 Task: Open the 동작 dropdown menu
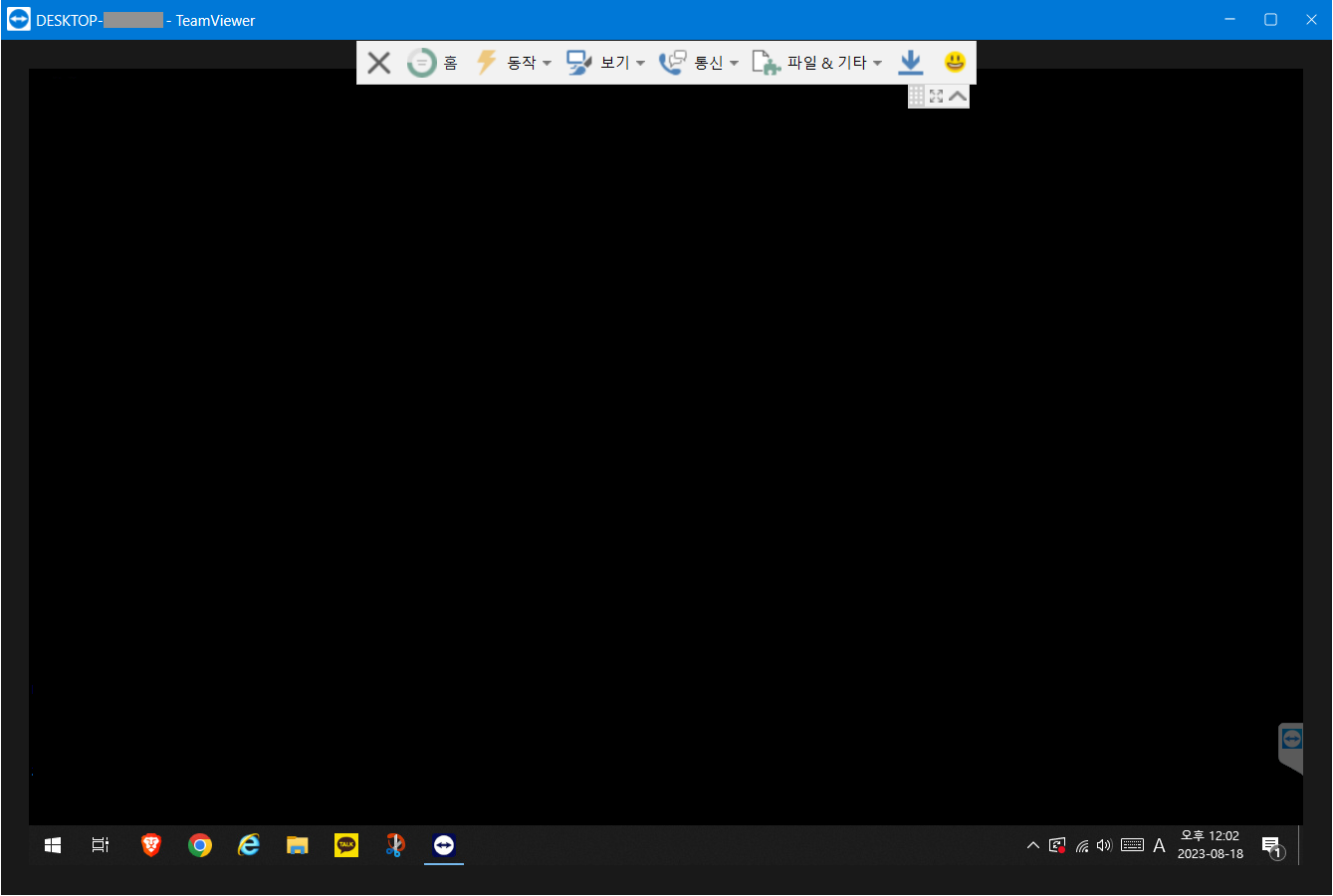coord(514,63)
